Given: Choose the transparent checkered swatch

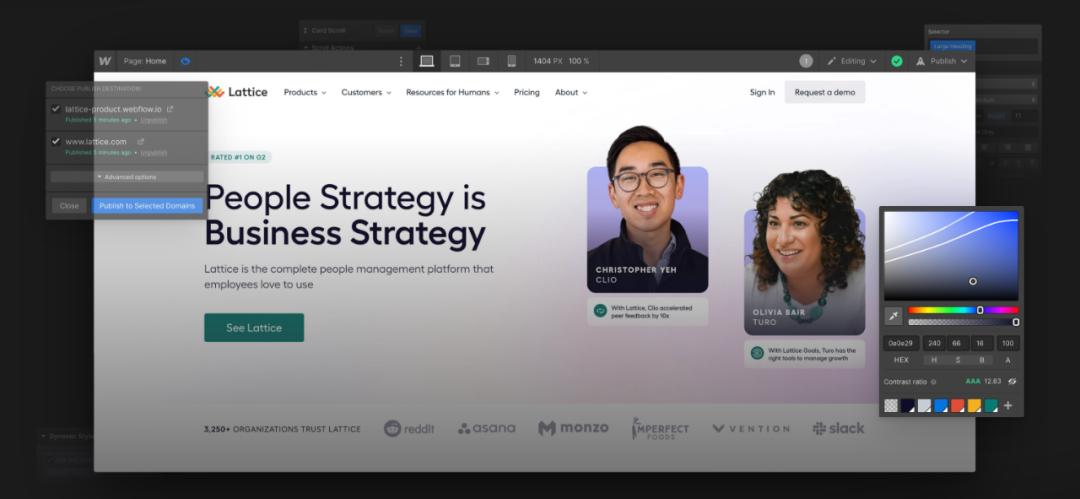Looking at the screenshot, I should [x=891, y=405].
